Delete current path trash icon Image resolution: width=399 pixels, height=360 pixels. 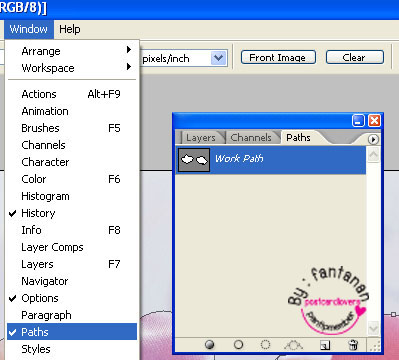pyautogui.click(x=353, y=344)
